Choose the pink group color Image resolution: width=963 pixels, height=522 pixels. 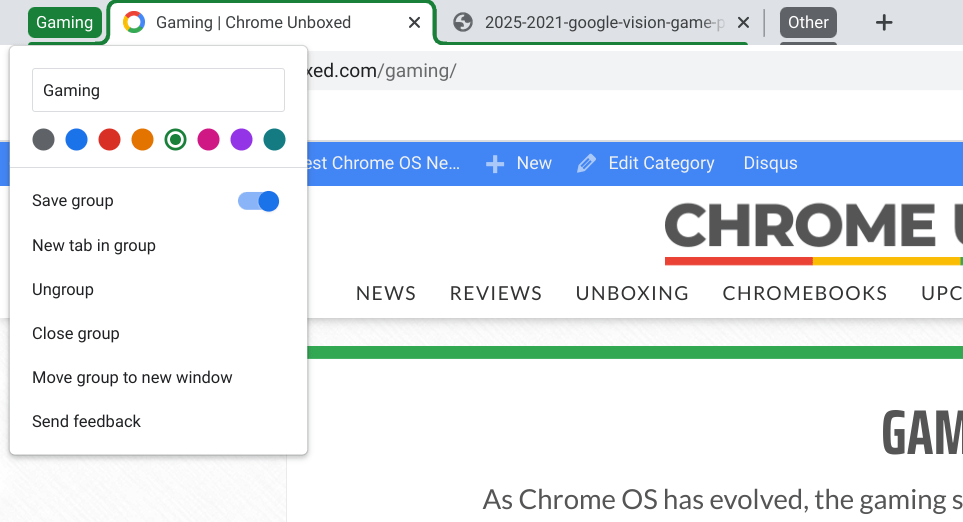(x=209, y=139)
